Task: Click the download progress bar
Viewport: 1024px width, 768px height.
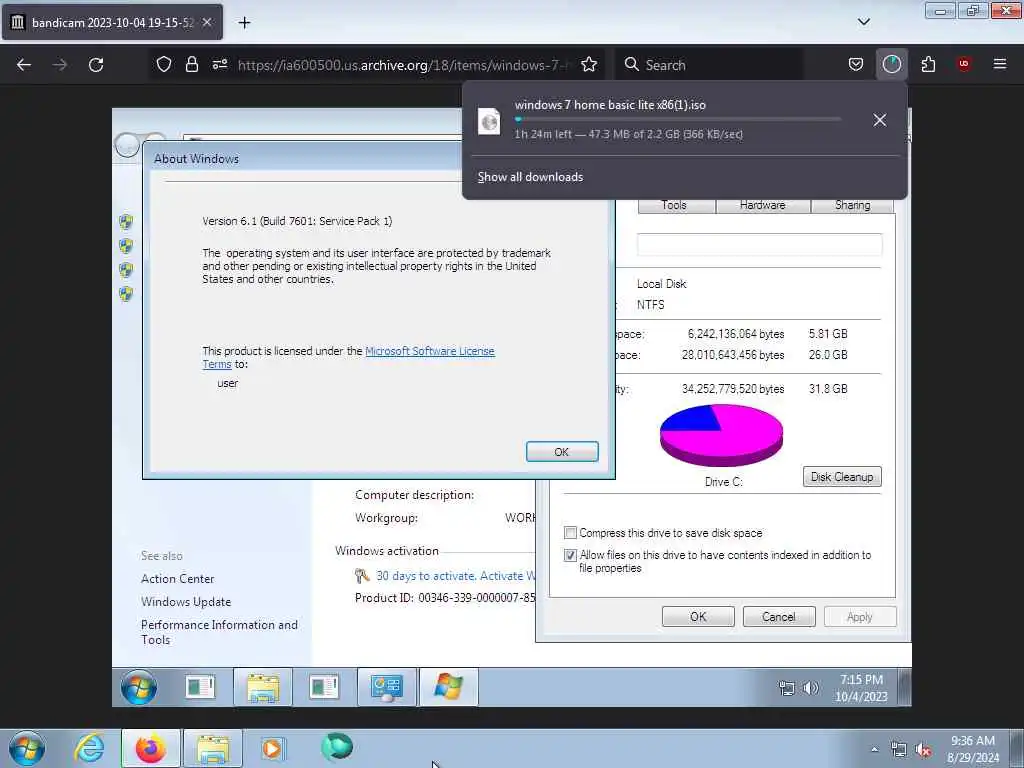Action: (x=678, y=120)
